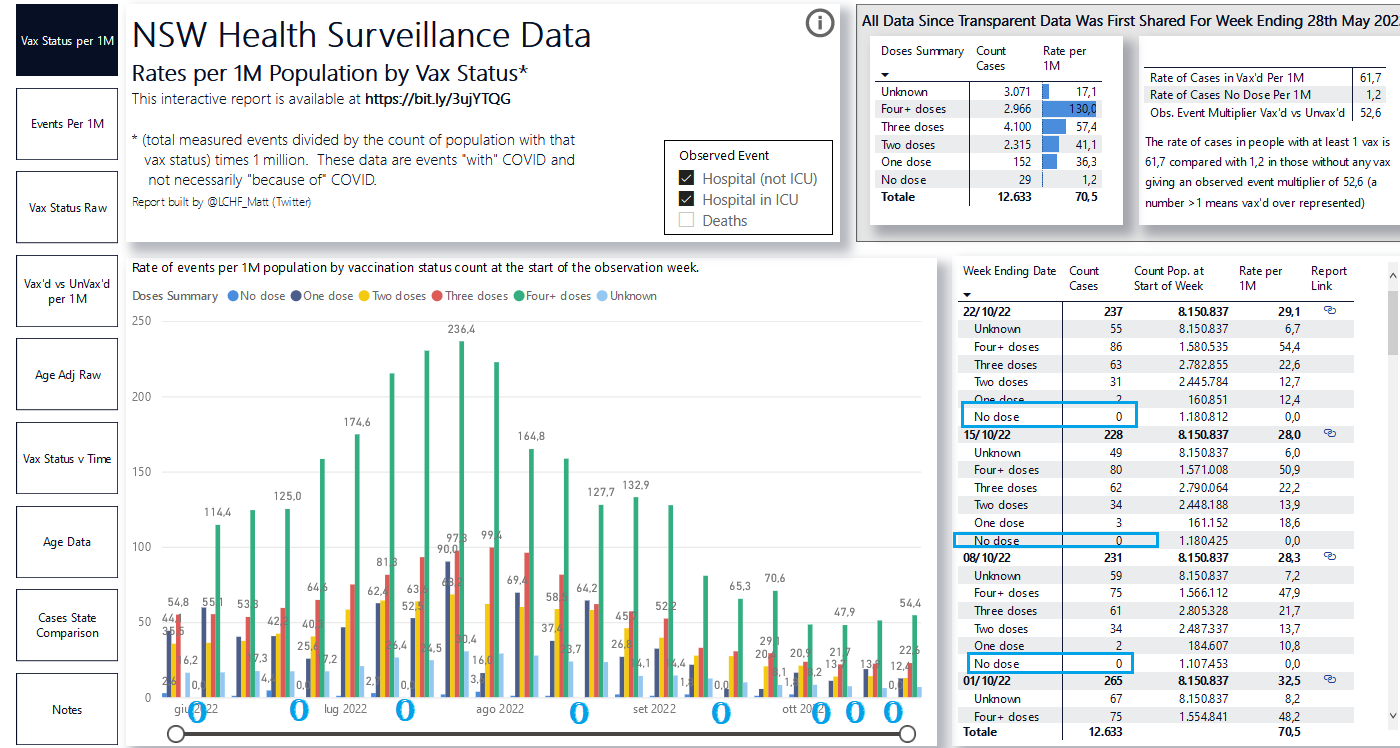Click the Count Cases column header in weekly table

point(1084,278)
